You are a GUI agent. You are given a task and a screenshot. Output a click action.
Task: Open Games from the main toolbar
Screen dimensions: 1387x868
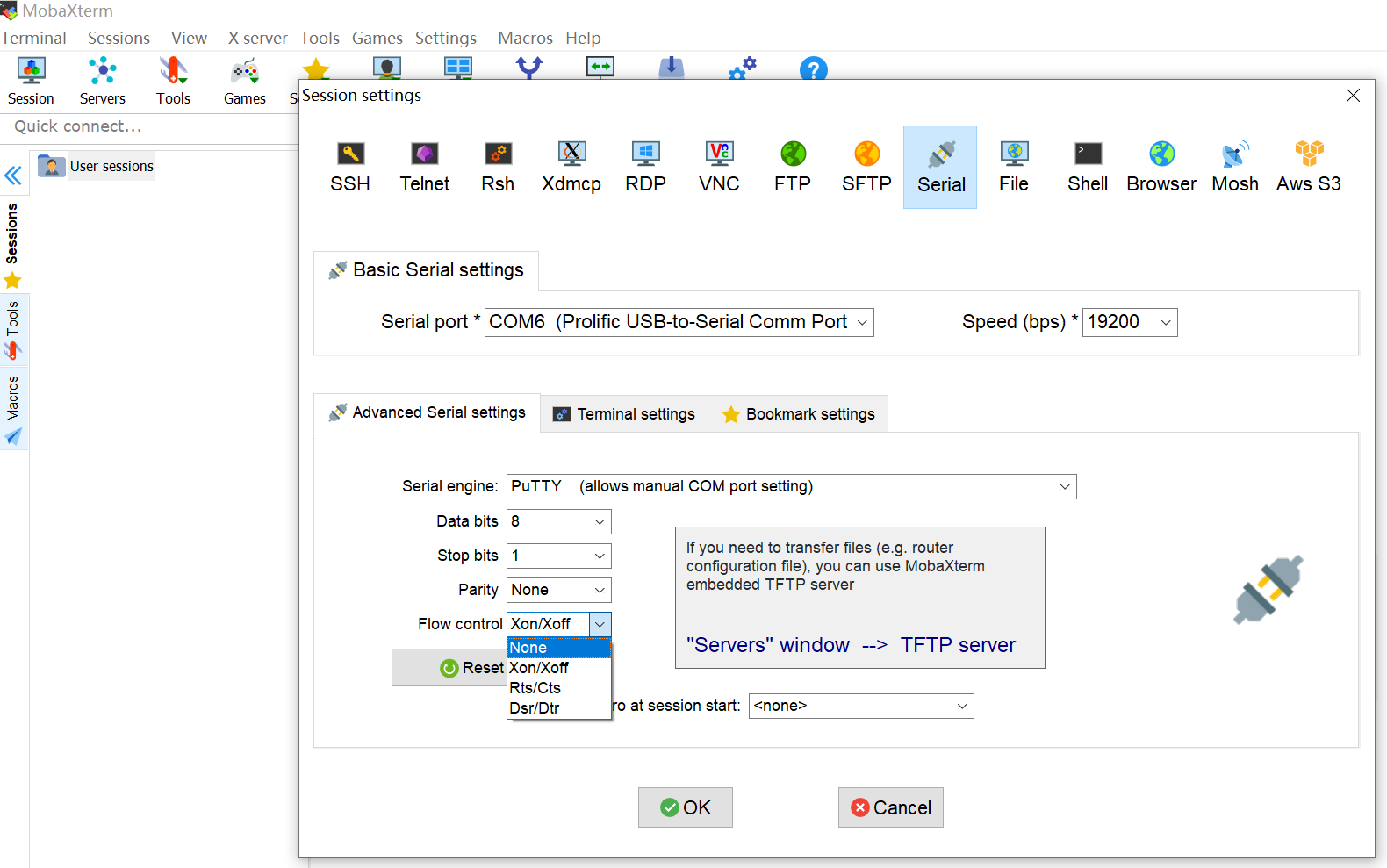coord(245,81)
